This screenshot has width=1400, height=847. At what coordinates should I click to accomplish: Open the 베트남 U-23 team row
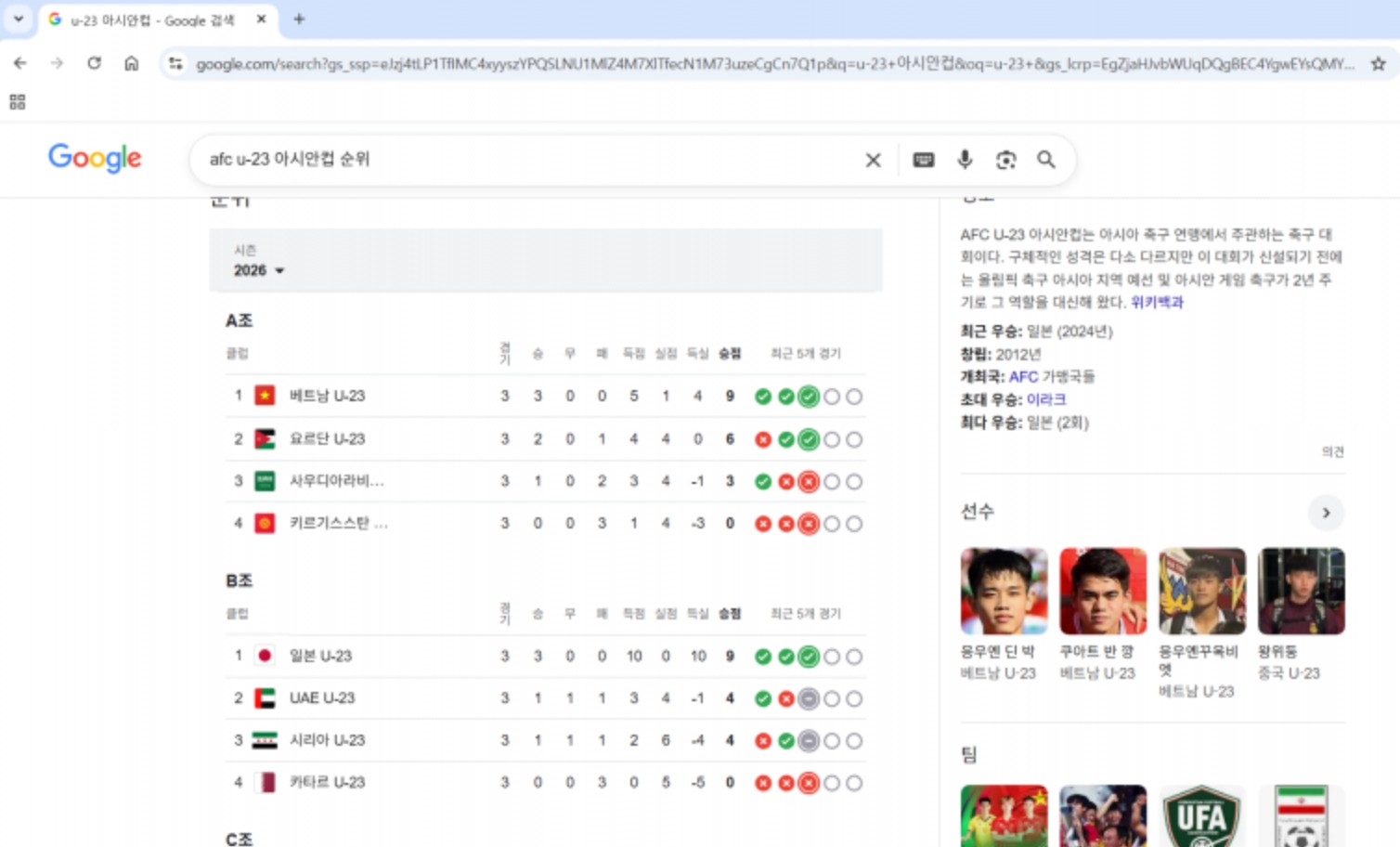tap(545, 396)
